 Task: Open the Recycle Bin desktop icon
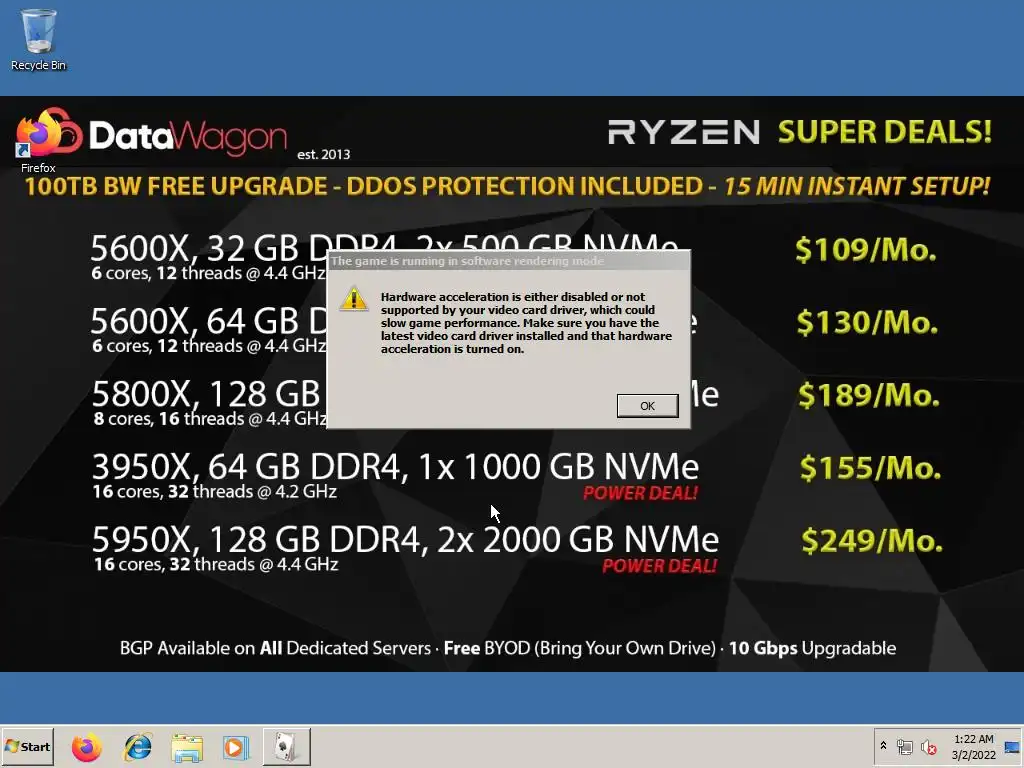pos(38,39)
